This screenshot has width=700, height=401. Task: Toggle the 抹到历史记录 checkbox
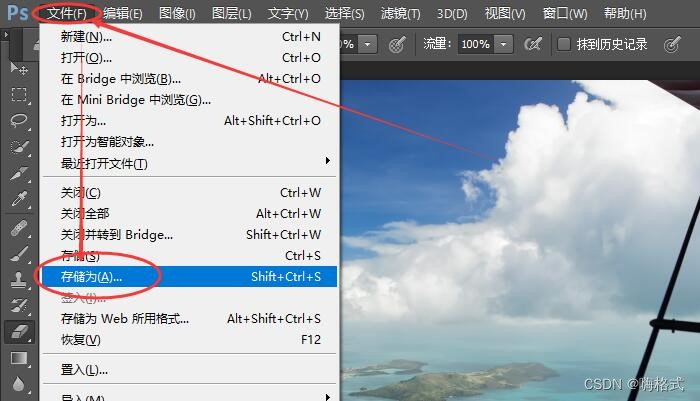tap(564, 44)
